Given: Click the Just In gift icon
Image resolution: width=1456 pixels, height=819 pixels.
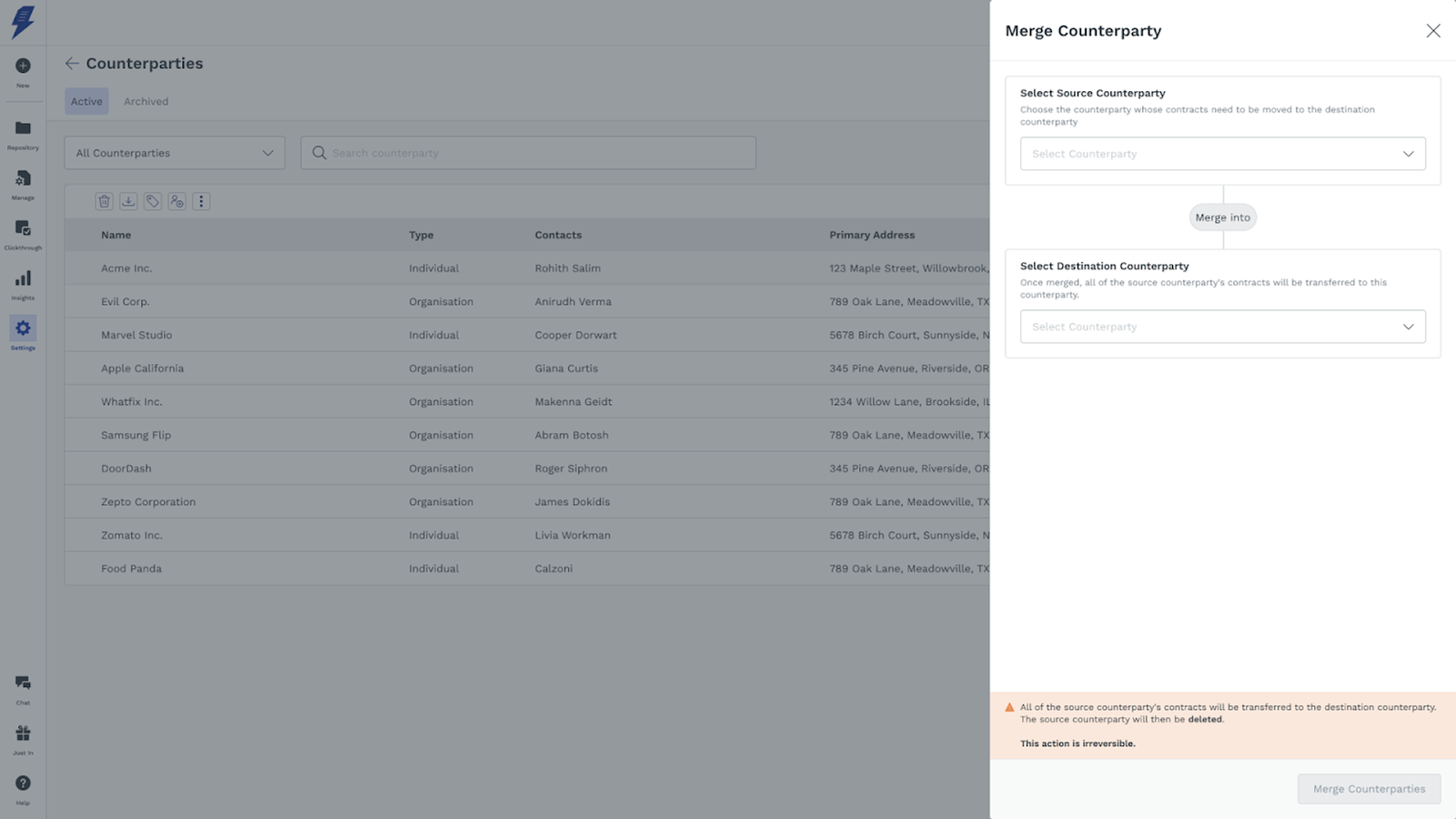Looking at the screenshot, I should pos(23,733).
